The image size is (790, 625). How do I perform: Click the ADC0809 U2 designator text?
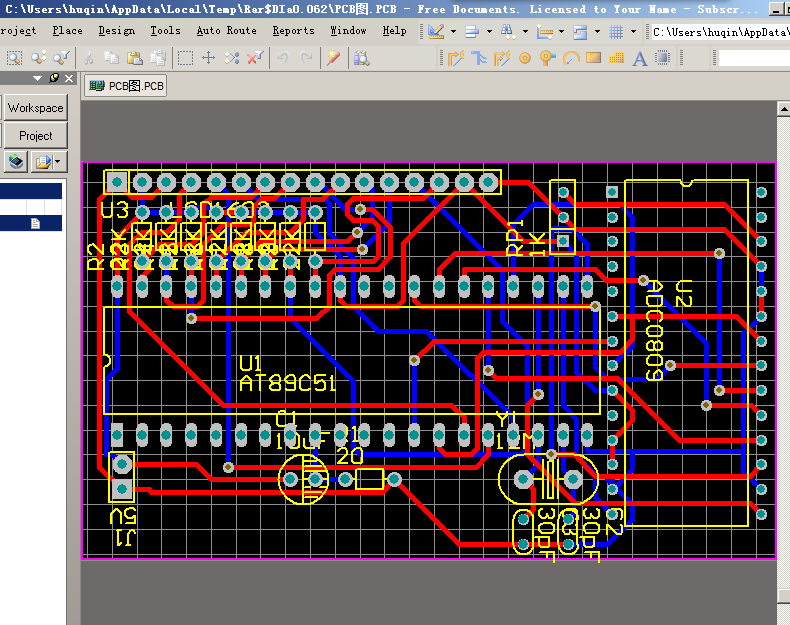(669, 330)
